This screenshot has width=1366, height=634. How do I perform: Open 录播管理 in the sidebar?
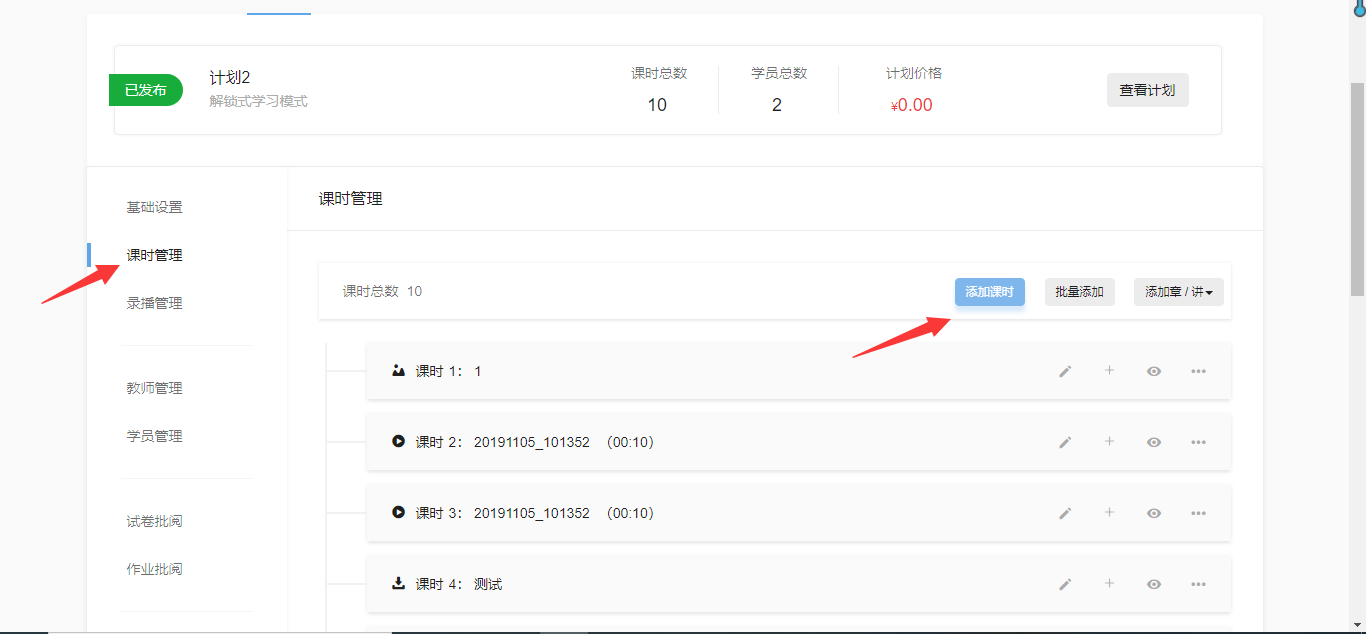point(154,303)
